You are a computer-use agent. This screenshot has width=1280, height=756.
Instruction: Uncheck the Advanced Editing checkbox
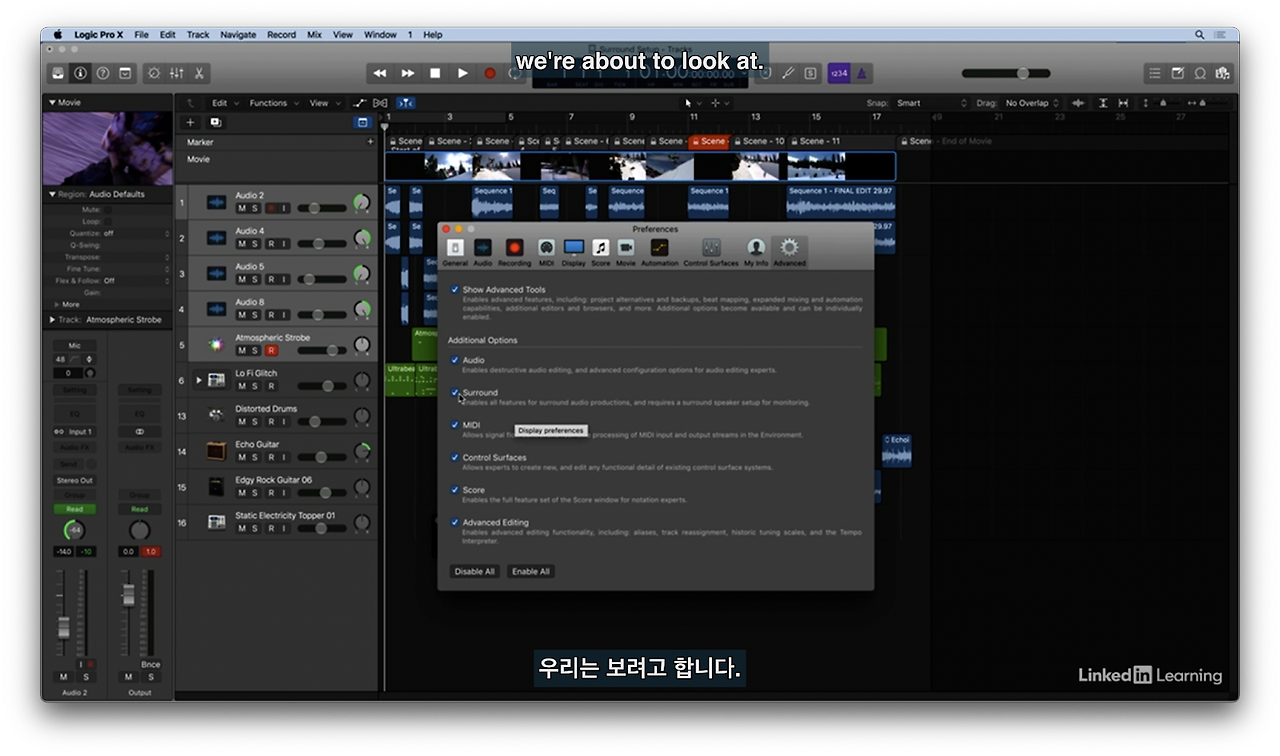pos(455,523)
